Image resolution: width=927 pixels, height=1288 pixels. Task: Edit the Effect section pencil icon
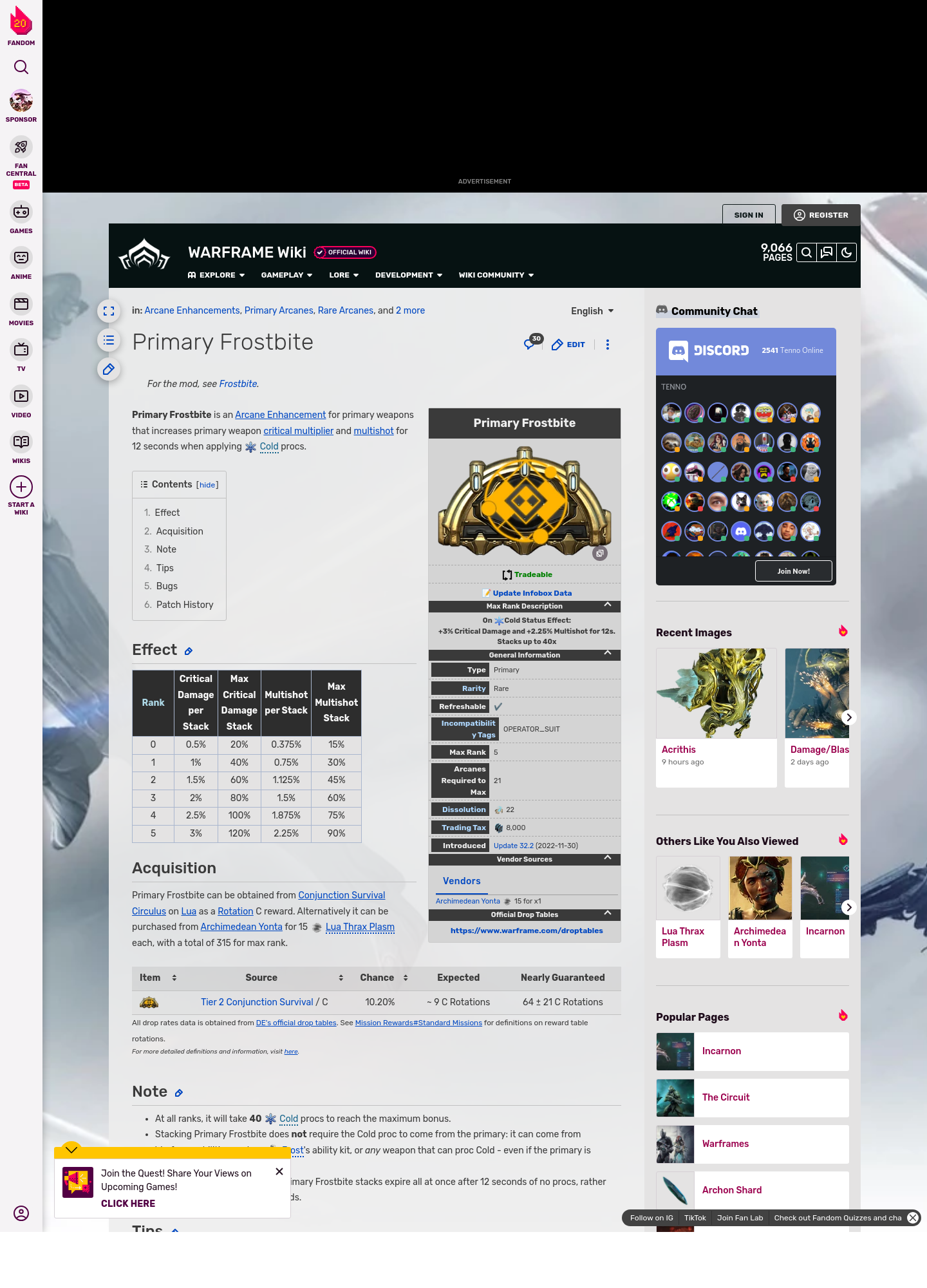[189, 651]
